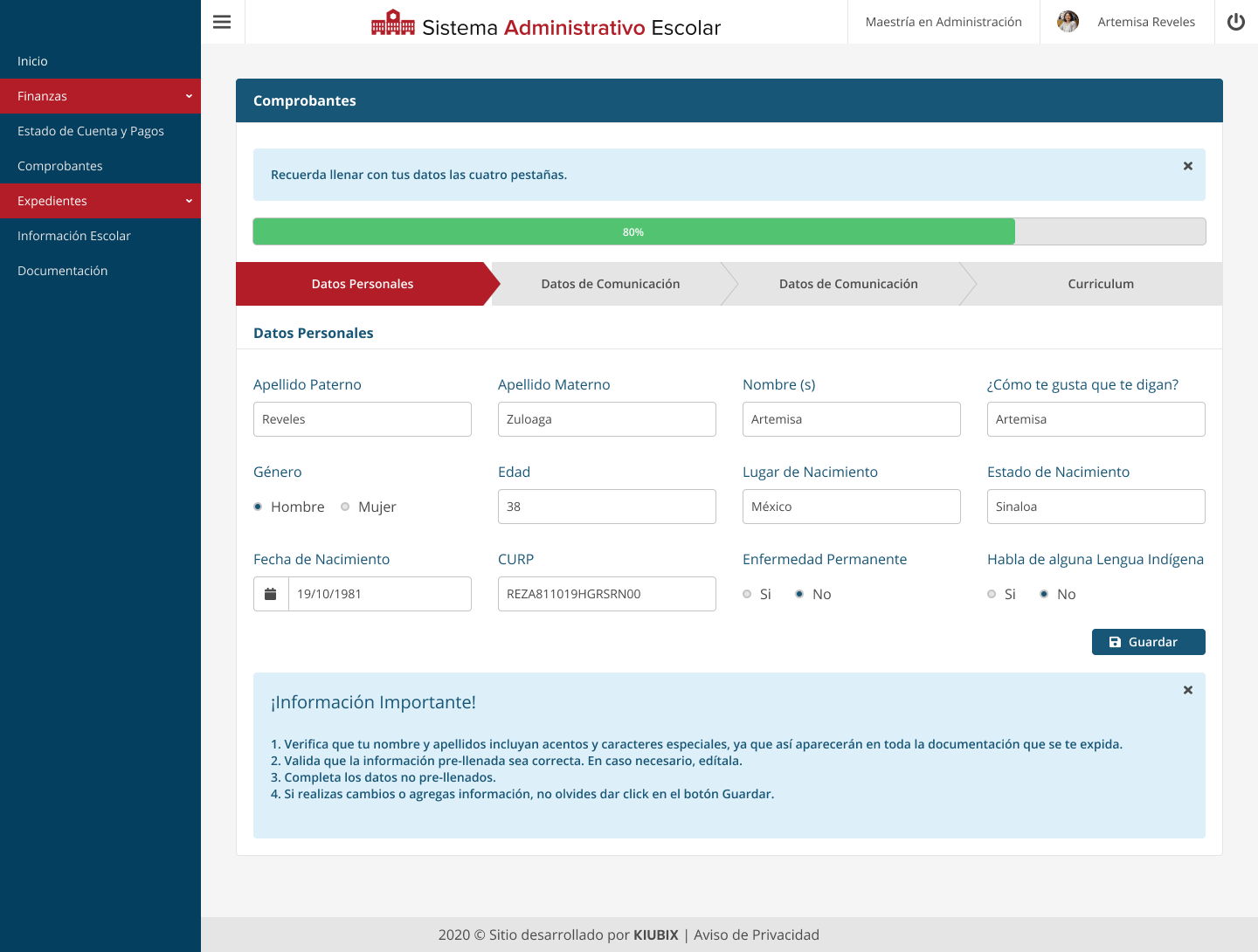Close the Información Importante notice
Image resolution: width=1258 pixels, height=952 pixels.
(1187, 690)
